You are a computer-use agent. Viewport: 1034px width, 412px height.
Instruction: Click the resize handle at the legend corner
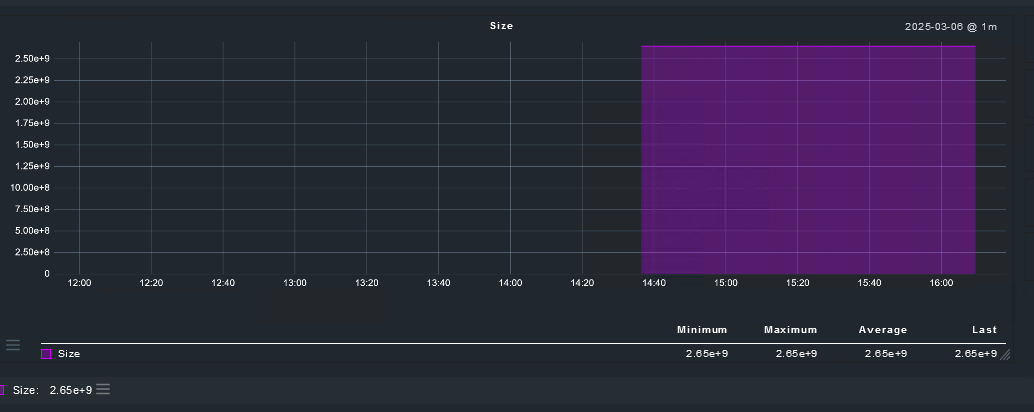pyautogui.click(x=1004, y=354)
